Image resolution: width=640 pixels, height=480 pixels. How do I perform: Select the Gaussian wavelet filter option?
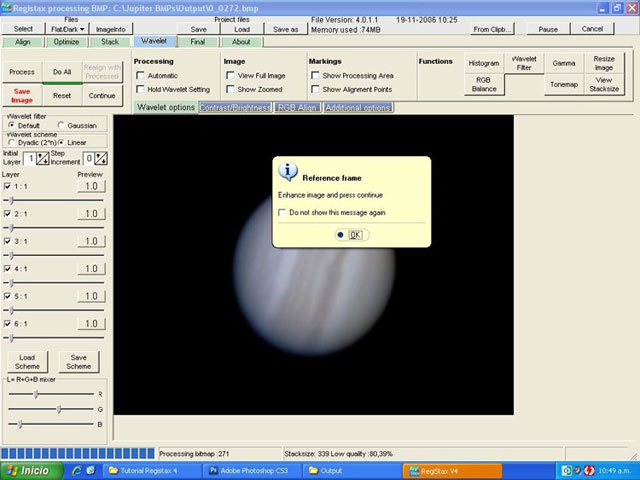(61, 125)
